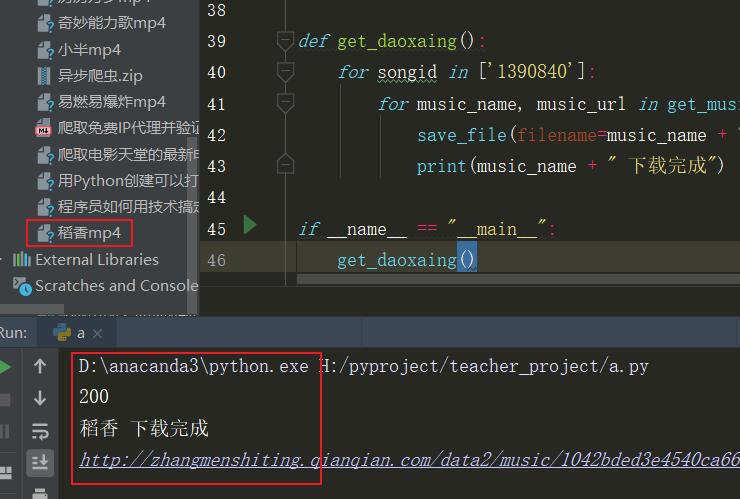
Task: Open Scratches and Consoles
Action: click(117, 286)
